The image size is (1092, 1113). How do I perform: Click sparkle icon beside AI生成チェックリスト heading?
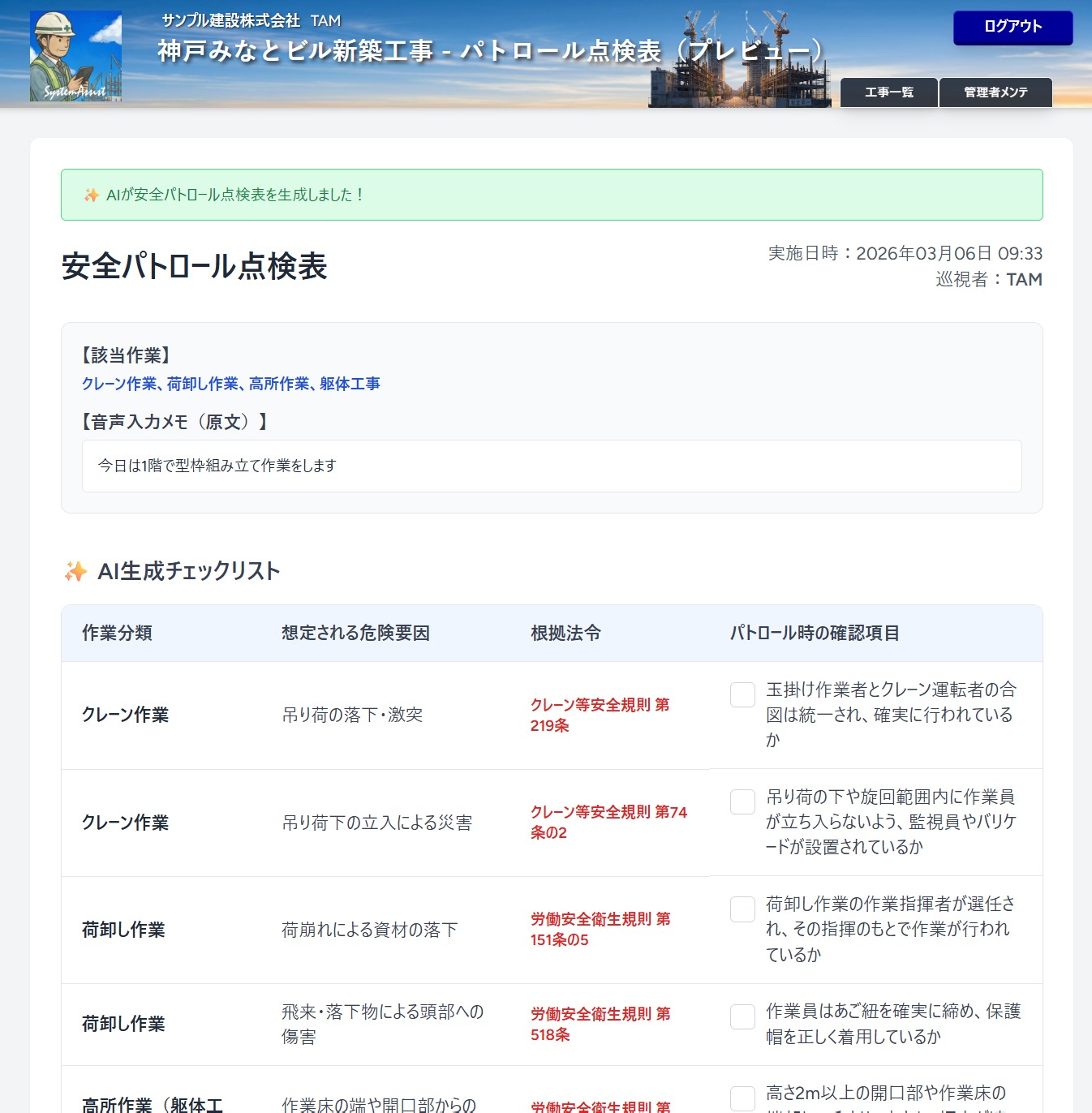[x=75, y=571]
